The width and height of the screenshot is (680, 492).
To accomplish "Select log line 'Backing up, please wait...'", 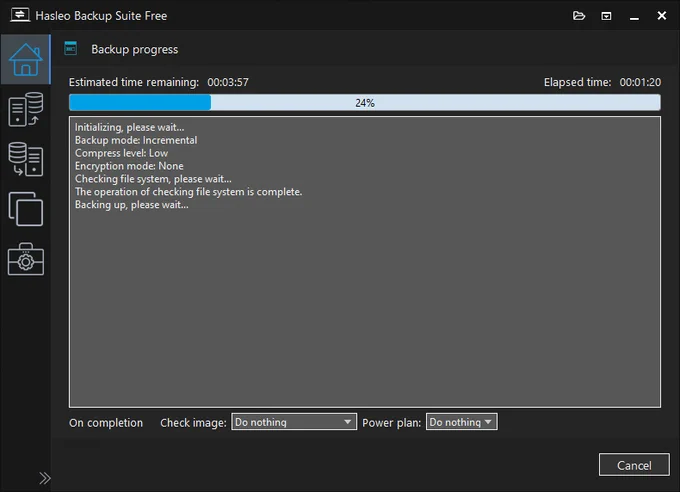I will pyautogui.click(x=132, y=205).
